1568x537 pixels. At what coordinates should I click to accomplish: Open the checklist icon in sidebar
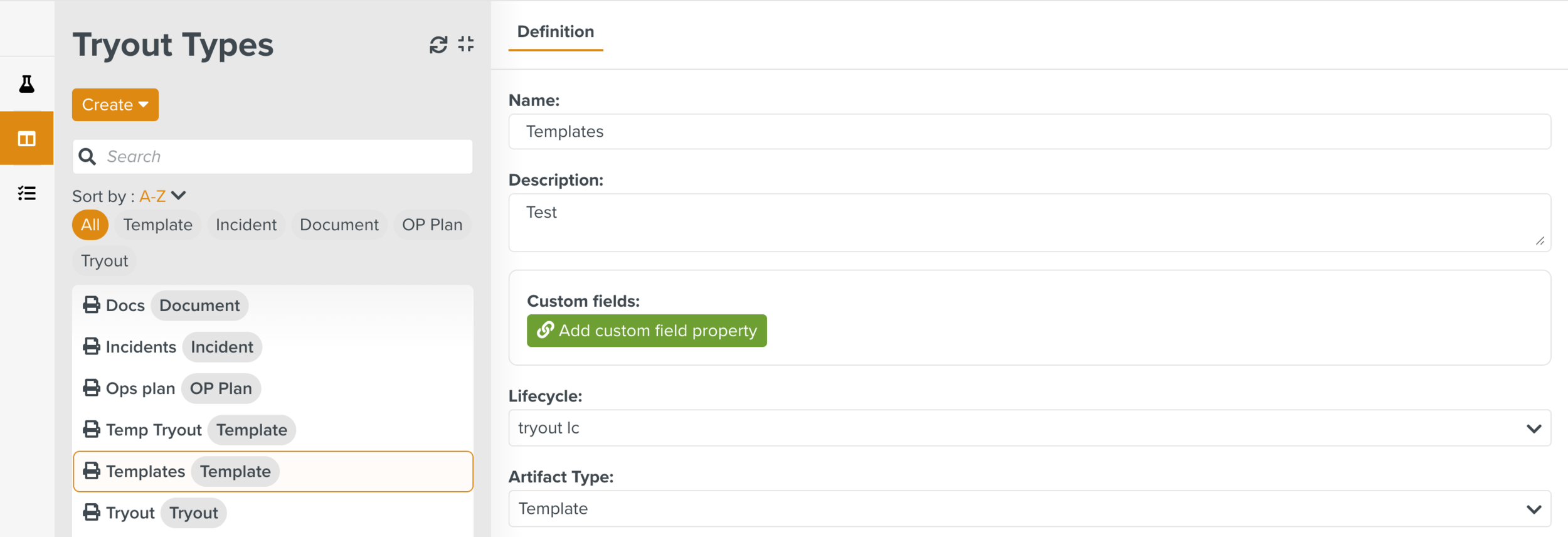(x=26, y=193)
